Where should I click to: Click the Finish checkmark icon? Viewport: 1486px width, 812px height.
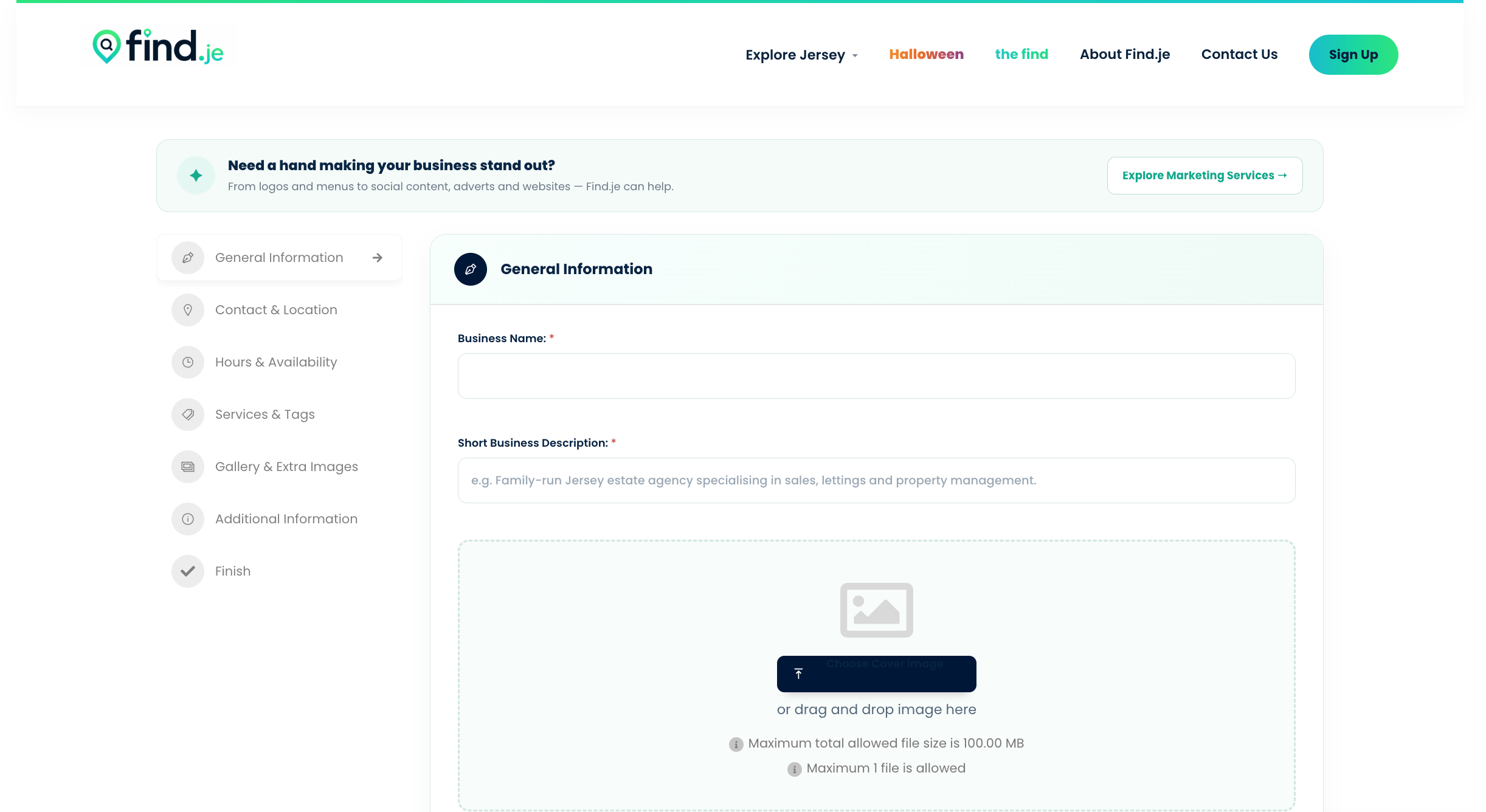click(188, 571)
